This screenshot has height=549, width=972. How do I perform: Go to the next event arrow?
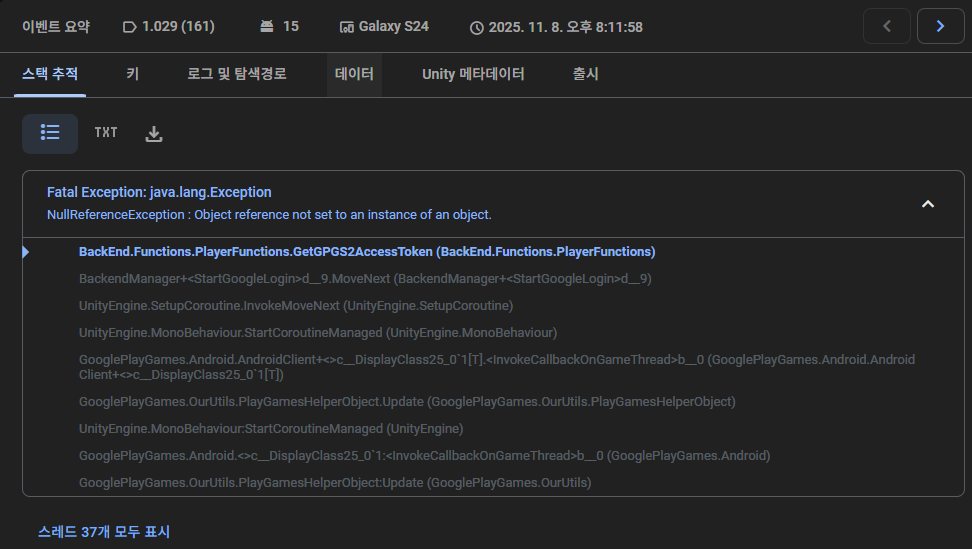(940, 27)
